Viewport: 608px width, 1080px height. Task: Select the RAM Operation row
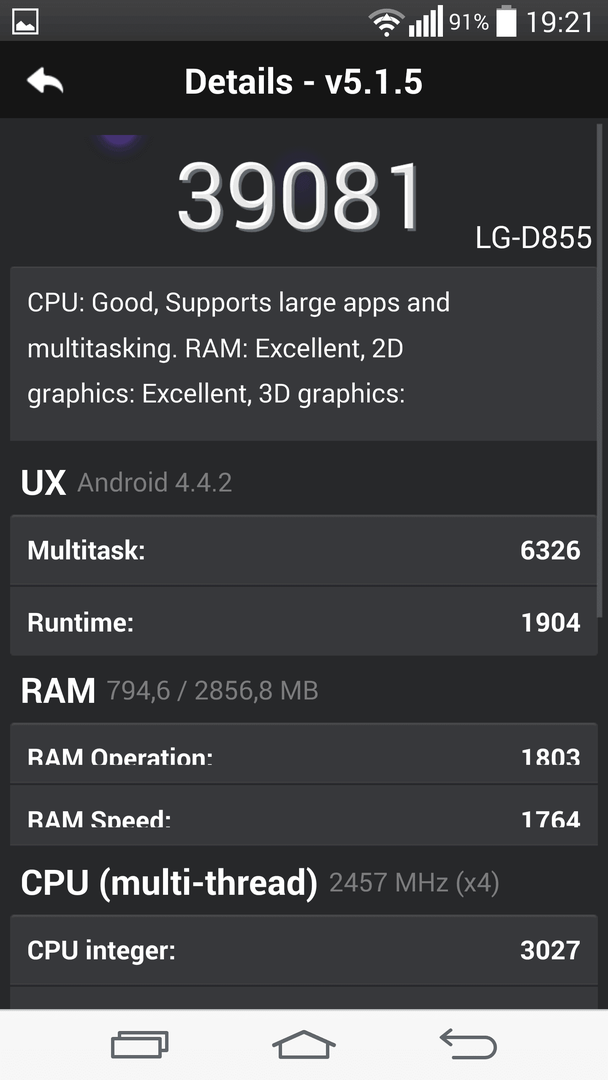(304, 754)
